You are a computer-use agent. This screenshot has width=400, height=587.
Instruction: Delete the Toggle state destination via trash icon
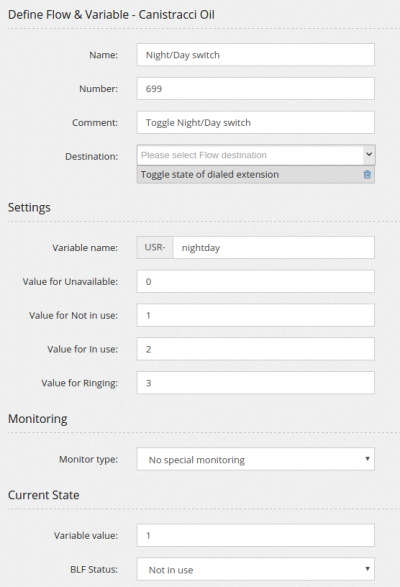367,174
